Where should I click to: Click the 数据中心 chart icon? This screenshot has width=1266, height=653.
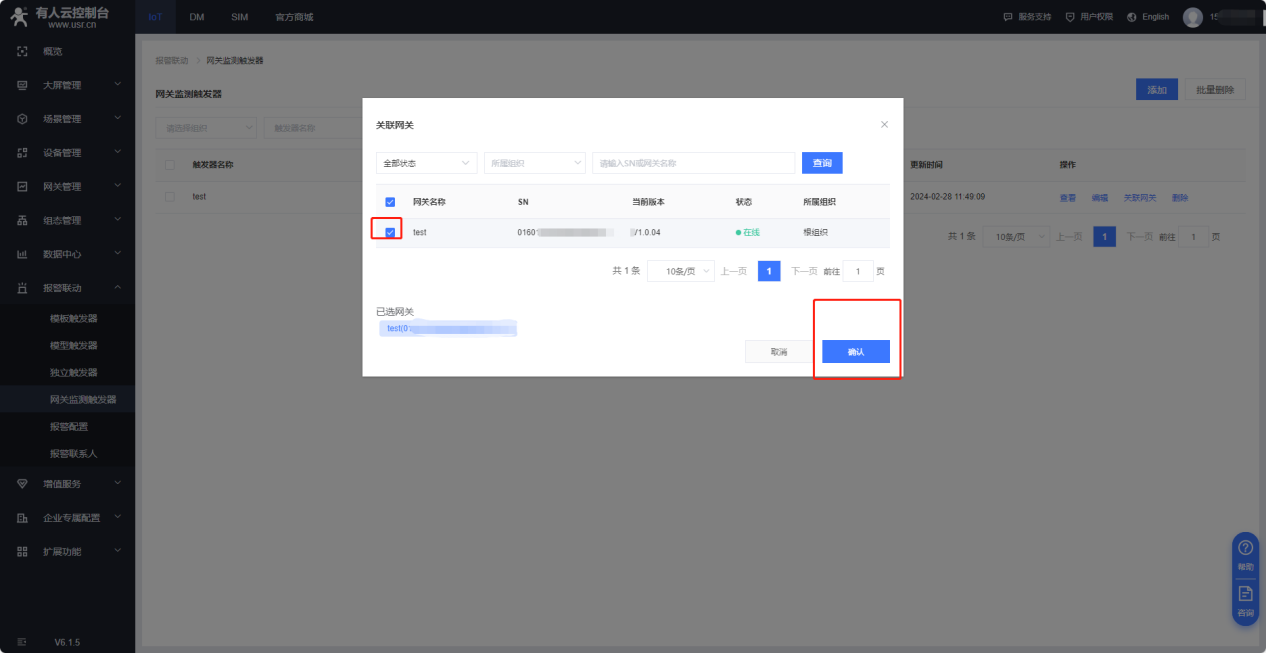pyautogui.click(x=22, y=254)
